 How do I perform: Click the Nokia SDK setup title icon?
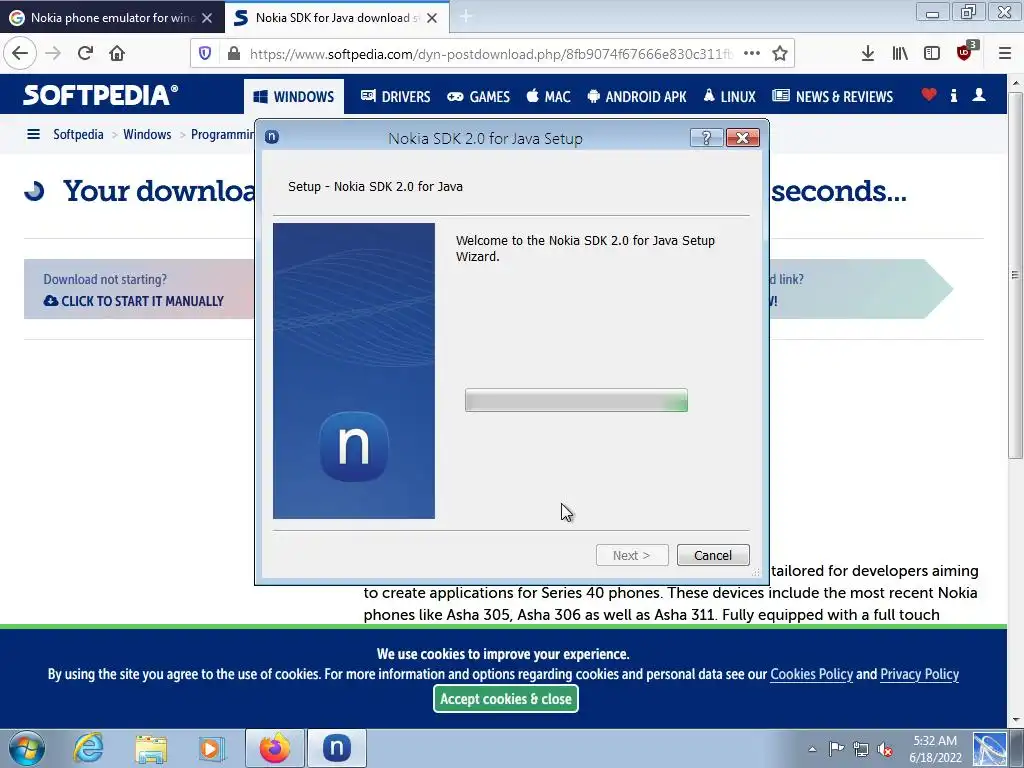point(272,136)
